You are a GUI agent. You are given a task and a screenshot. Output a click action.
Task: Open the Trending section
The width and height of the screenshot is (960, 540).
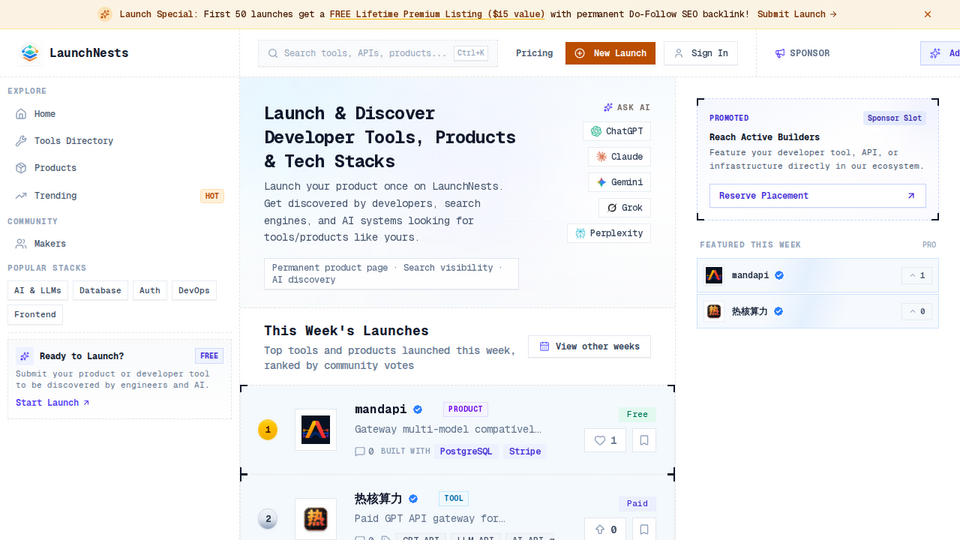pos(119,196)
